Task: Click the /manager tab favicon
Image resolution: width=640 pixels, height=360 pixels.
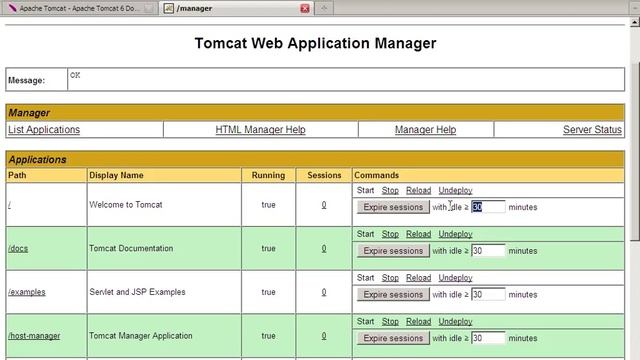Action: [169, 8]
